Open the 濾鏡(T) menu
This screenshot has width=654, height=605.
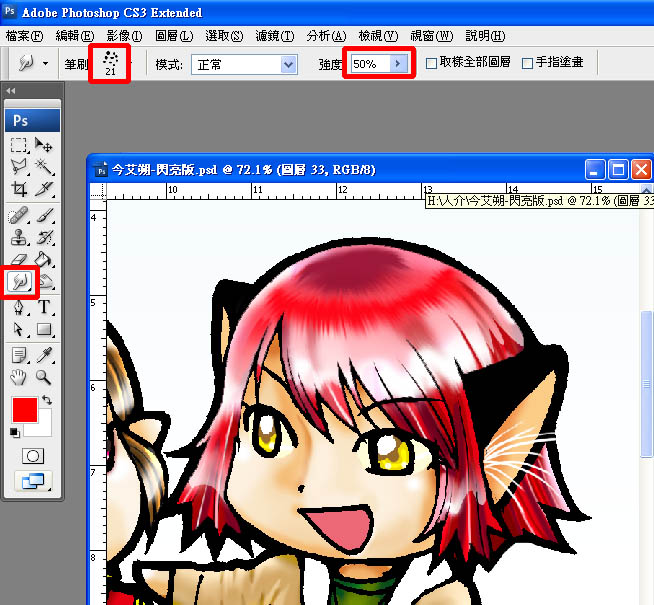(275, 36)
